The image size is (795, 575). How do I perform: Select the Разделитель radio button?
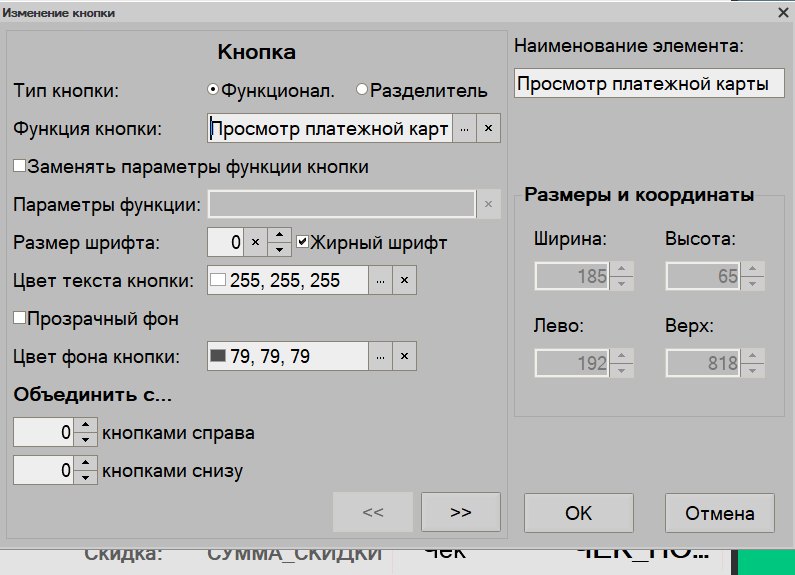coord(362,90)
